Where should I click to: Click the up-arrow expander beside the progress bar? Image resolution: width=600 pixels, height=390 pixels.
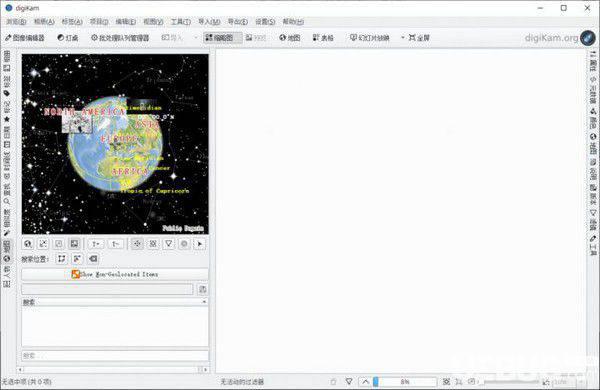[365, 382]
